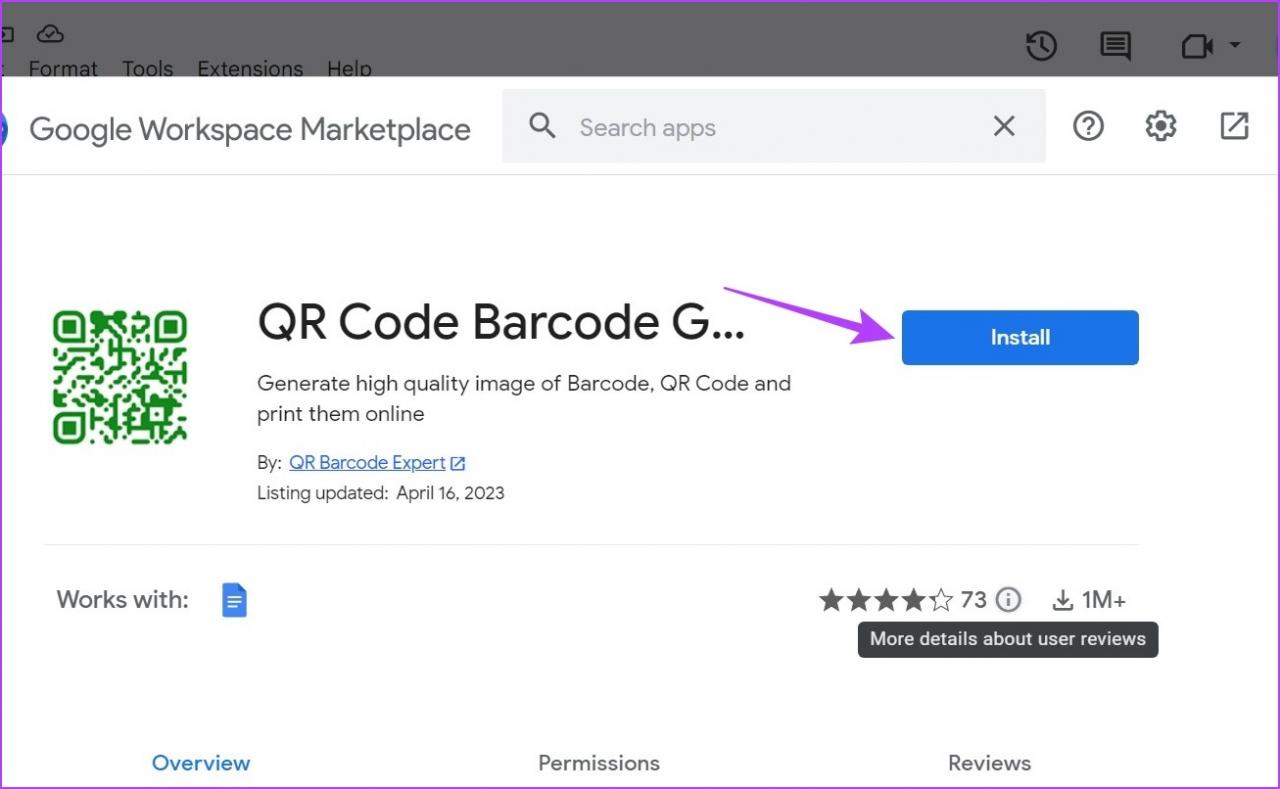Image resolution: width=1280 pixels, height=789 pixels.
Task: Click the QR code app thumbnail
Action: pos(120,377)
